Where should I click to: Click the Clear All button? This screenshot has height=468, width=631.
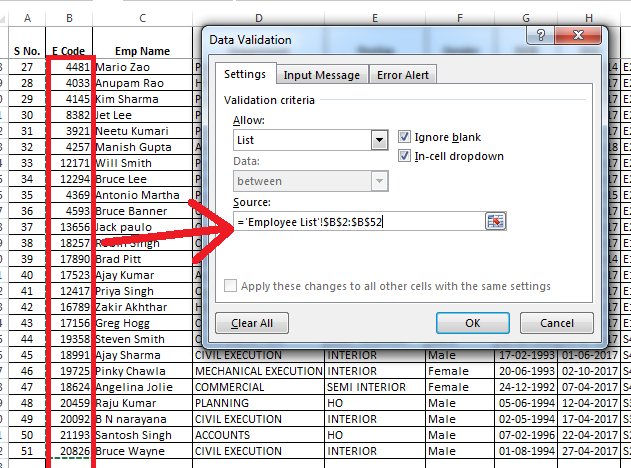[252, 323]
